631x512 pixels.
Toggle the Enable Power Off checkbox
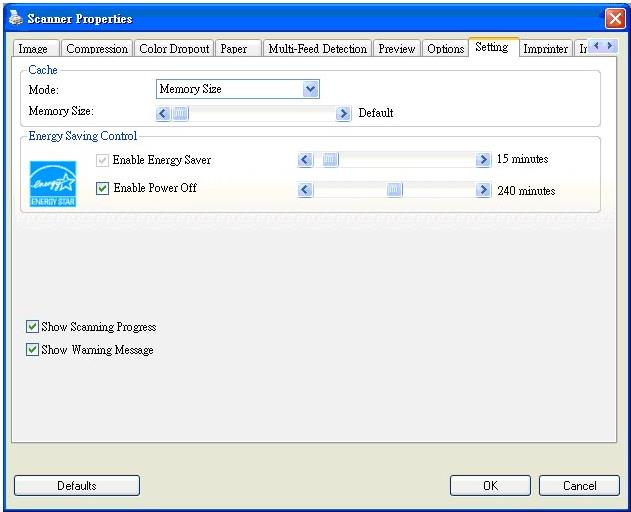click(x=102, y=188)
